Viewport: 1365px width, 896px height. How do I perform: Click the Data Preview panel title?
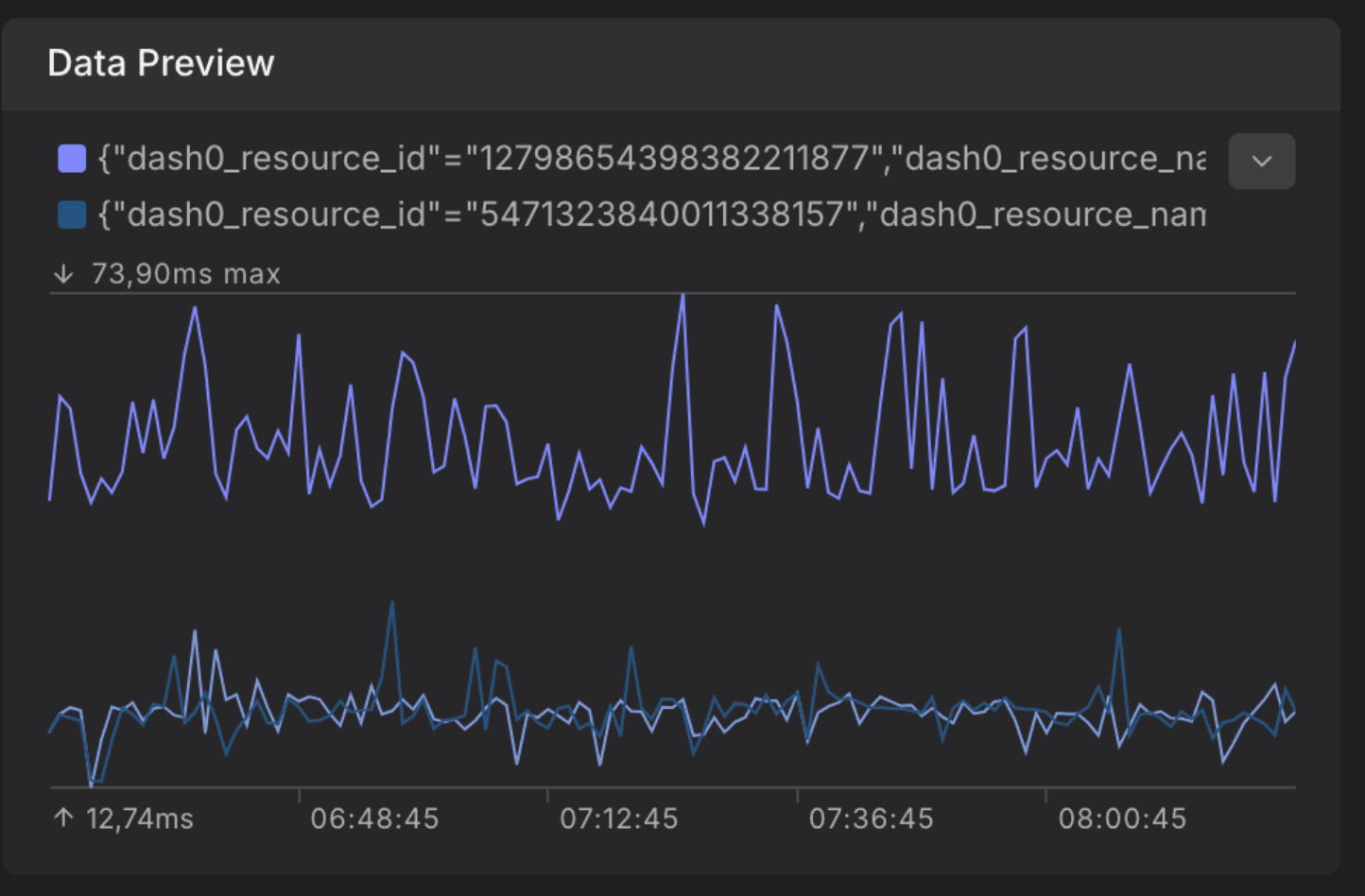161,63
